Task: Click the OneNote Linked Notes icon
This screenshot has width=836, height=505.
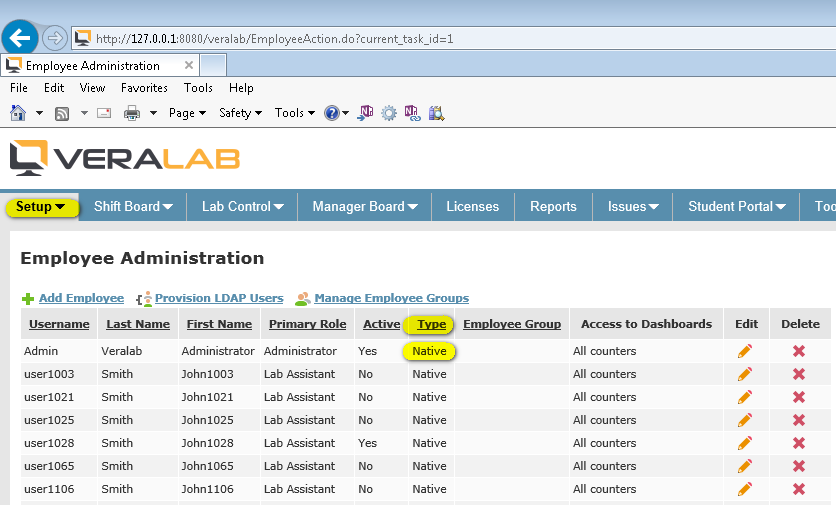Action: [412, 113]
